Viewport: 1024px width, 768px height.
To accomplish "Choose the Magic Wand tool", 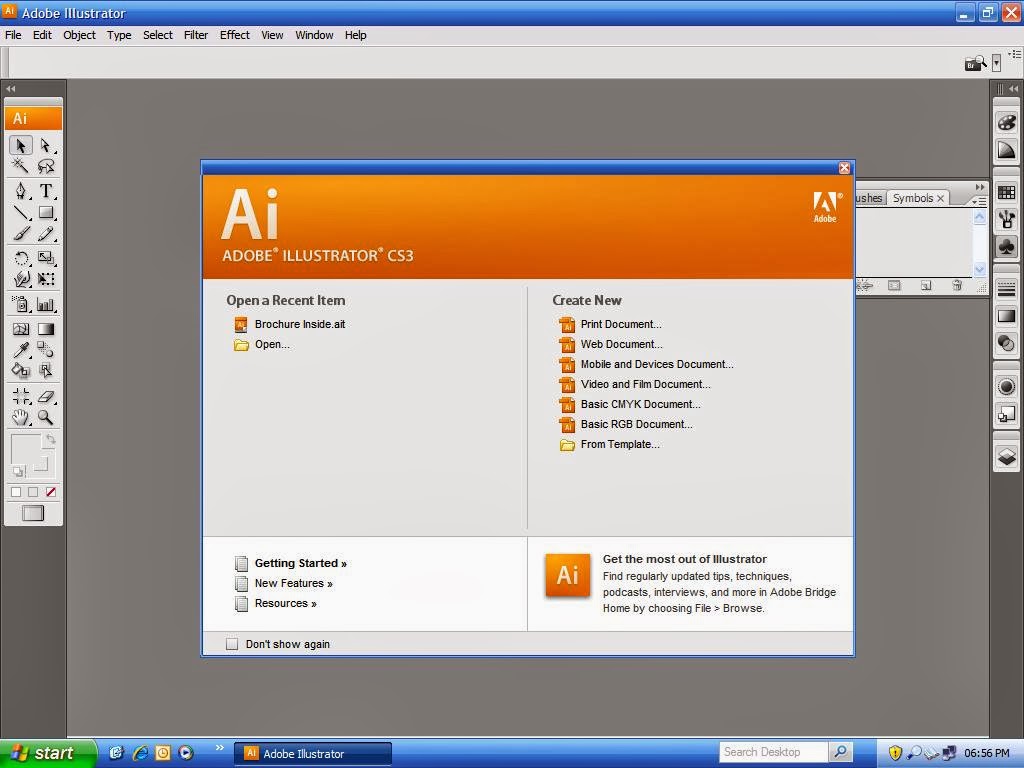I will click(21, 165).
